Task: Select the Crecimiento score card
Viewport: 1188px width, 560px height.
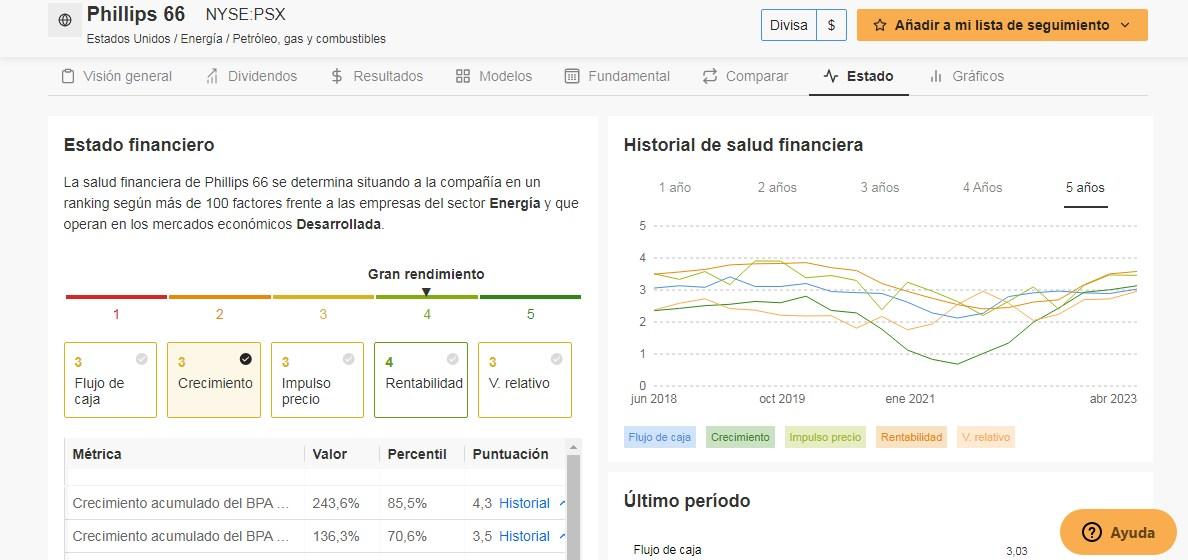Action: [x=214, y=380]
